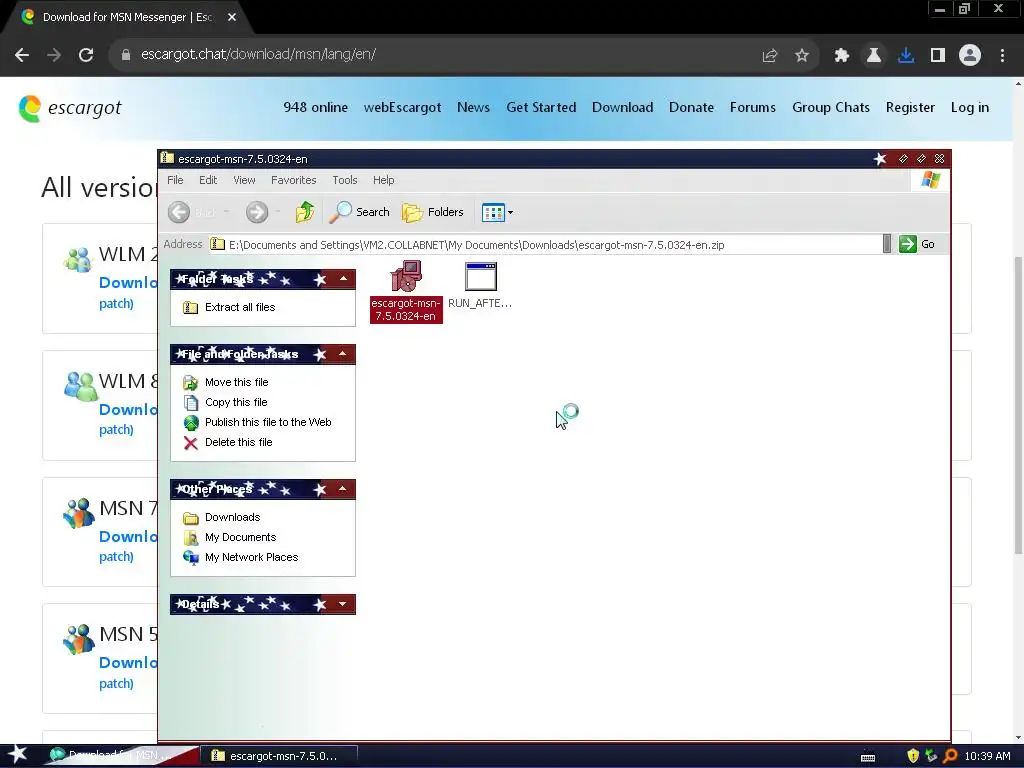This screenshot has height=768, width=1024.
Task: Toggle the Folders pane button
Action: click(x=432, y=212)
